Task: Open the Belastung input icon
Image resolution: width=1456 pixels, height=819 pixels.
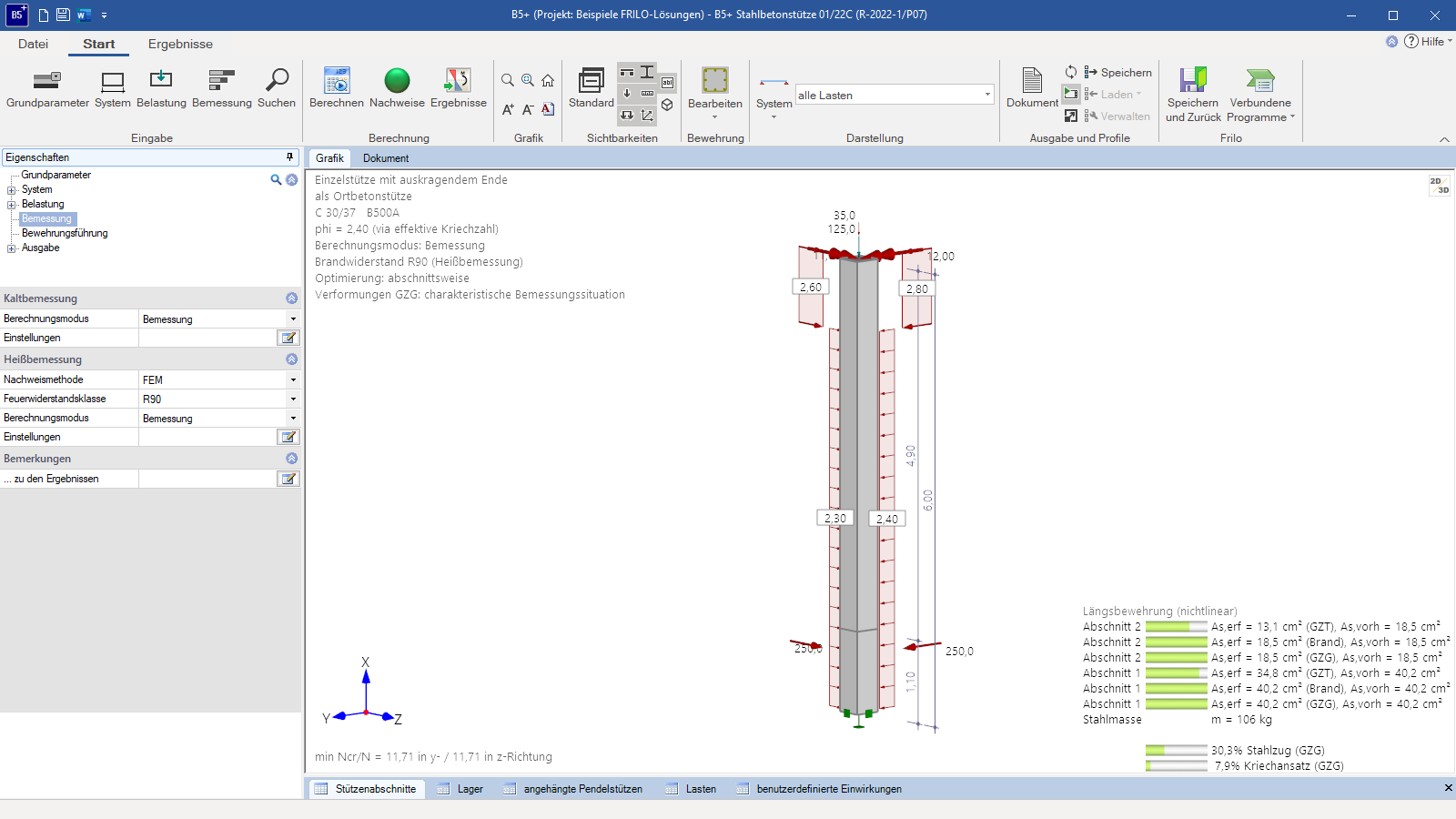Action: (161, 88)
